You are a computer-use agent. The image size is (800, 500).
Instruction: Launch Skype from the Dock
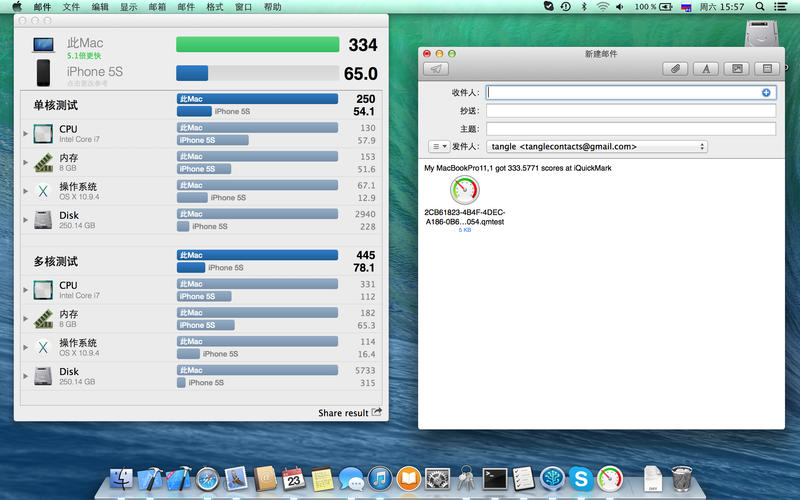(x=581, y=479)
